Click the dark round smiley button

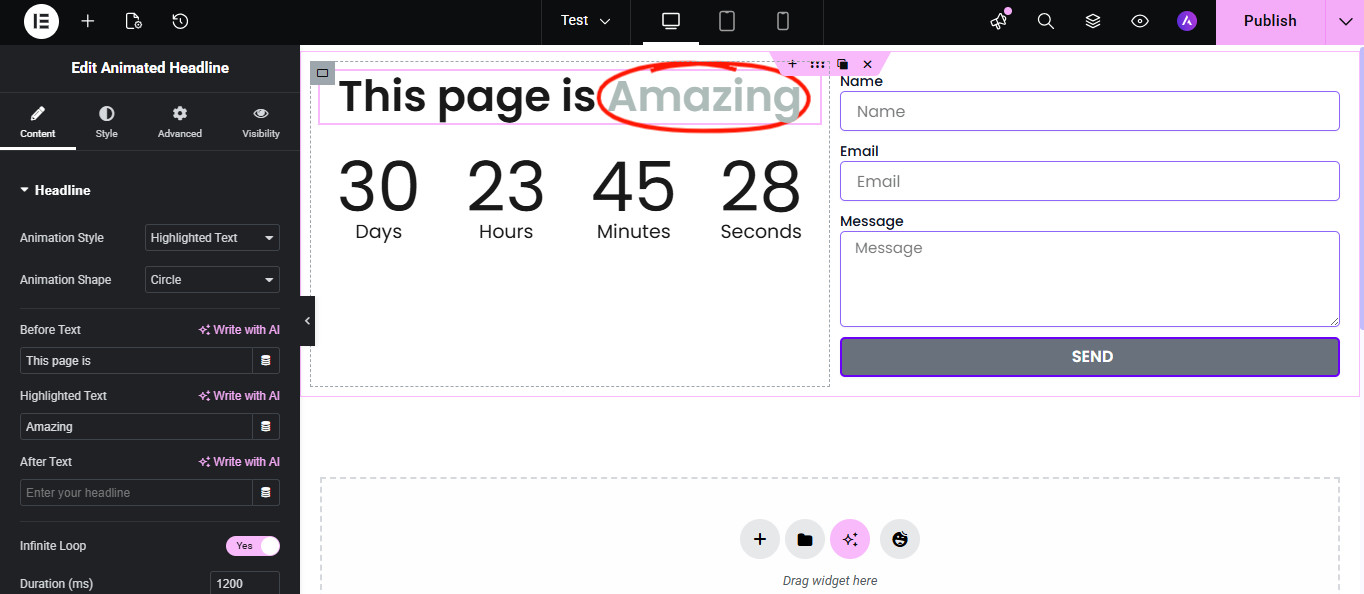click(900, 539)
